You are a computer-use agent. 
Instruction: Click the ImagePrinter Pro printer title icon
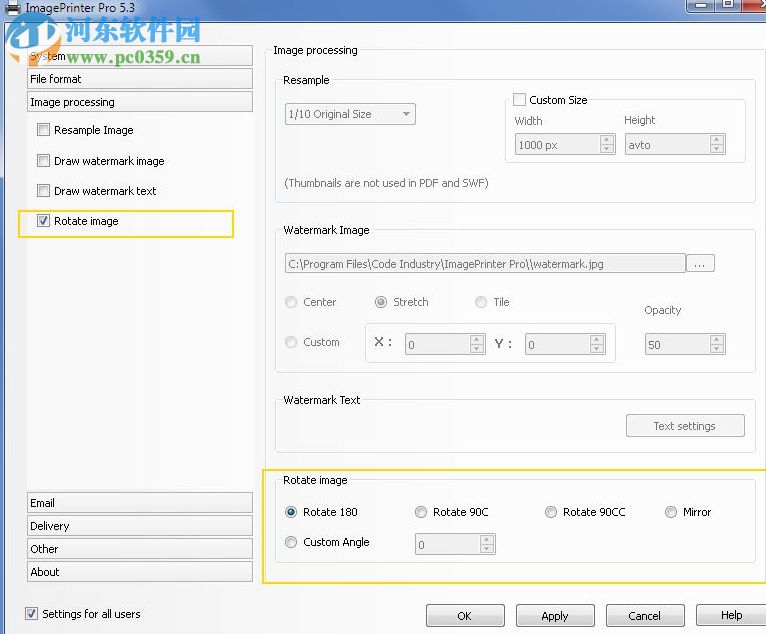(12, 7)
